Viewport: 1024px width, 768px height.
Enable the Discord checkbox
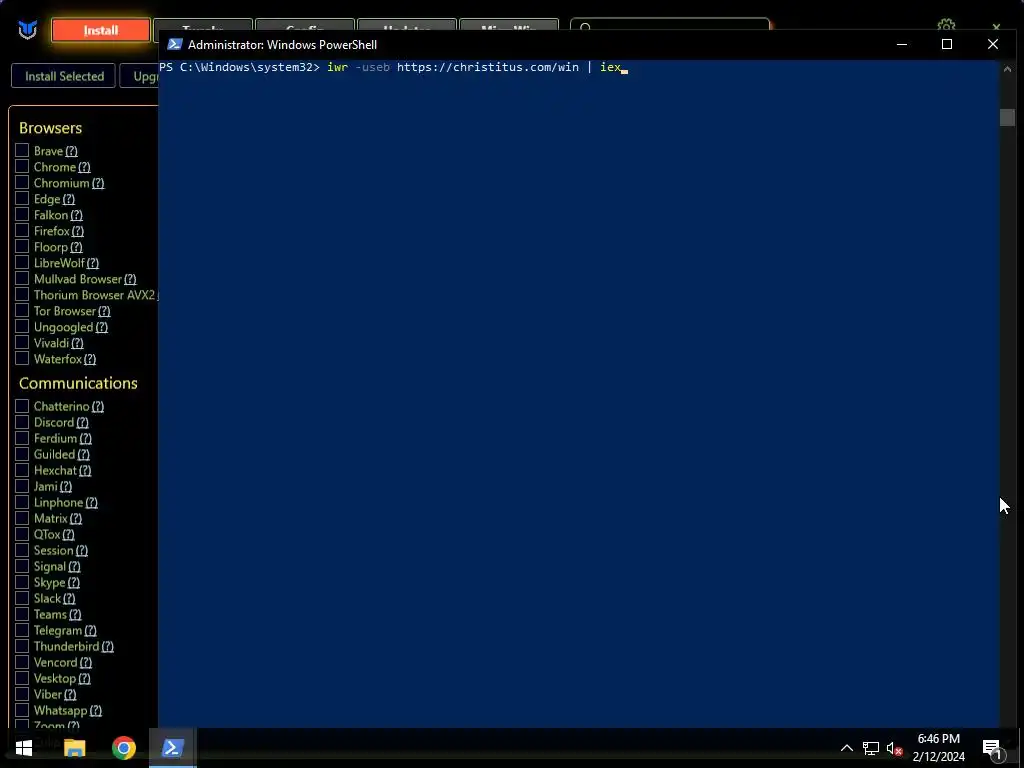coord(22,422)
